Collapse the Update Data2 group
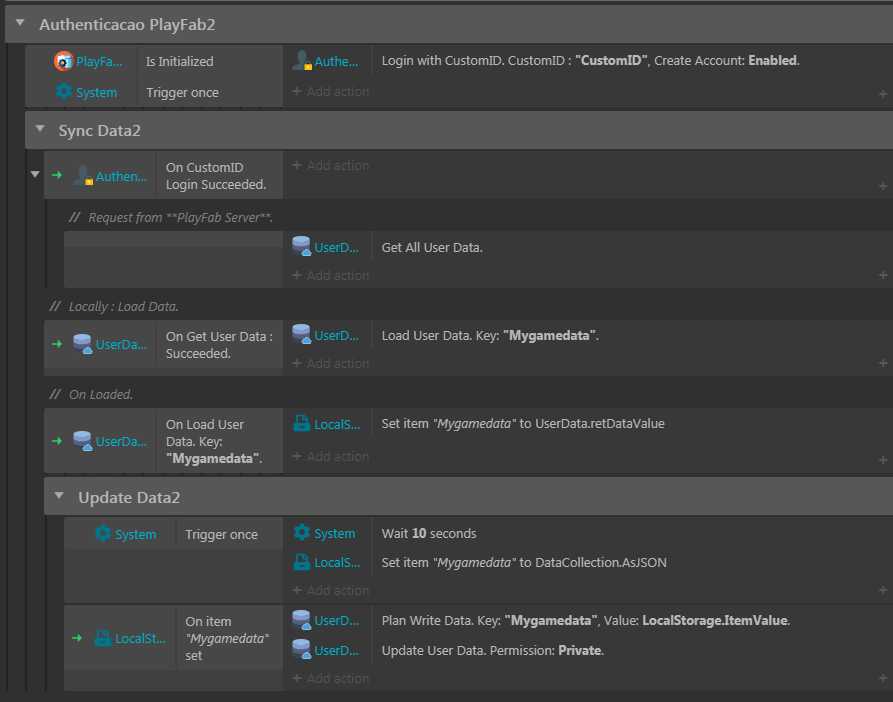 (x=59, y=496)
